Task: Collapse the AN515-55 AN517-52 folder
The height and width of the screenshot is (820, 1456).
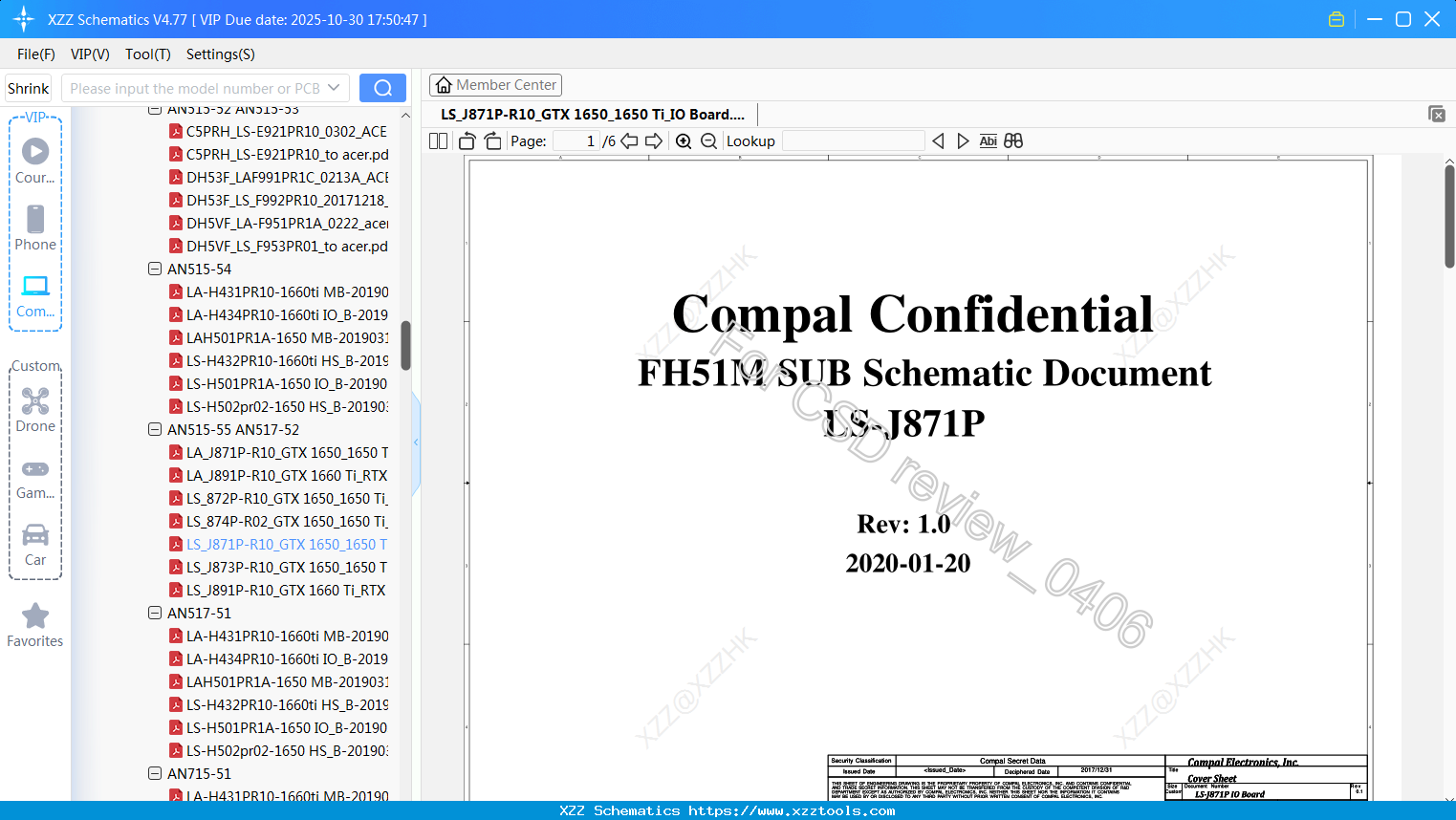Action: tap(155, 430)
